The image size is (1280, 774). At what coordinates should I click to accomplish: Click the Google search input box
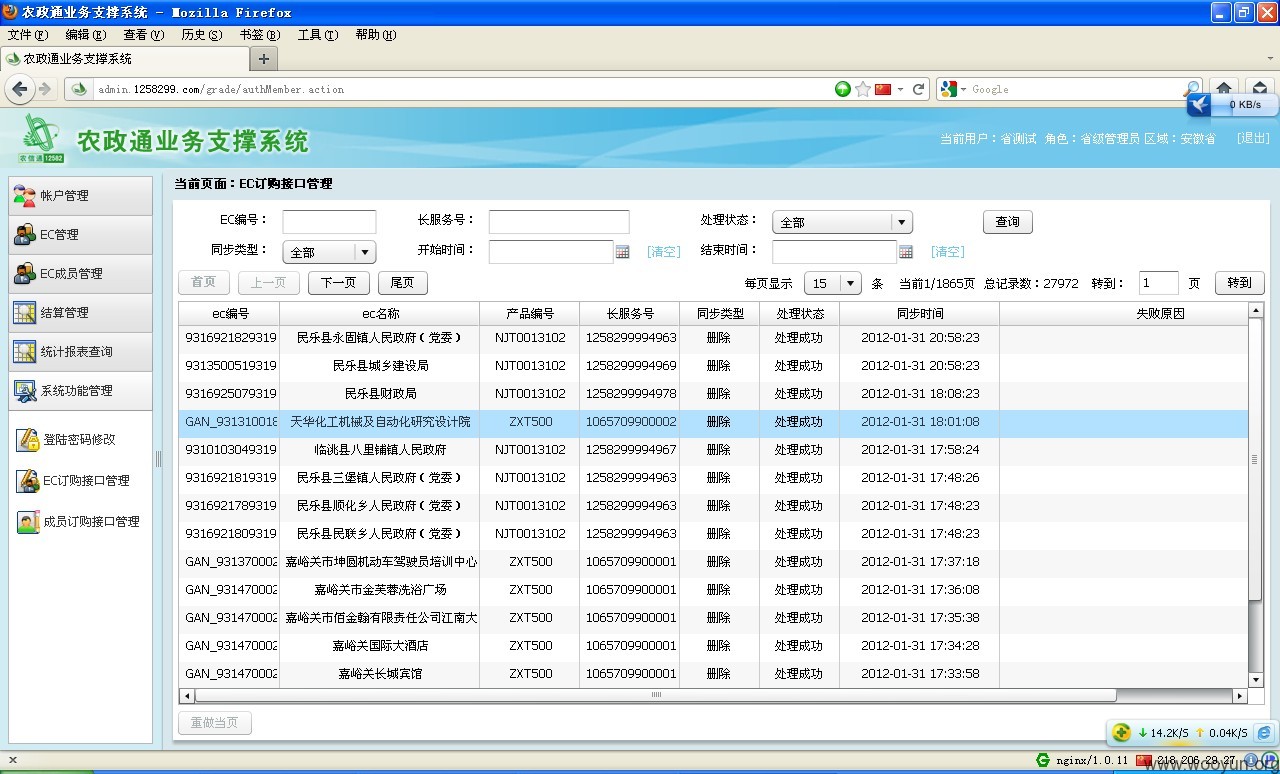[x=1076, y=89]
